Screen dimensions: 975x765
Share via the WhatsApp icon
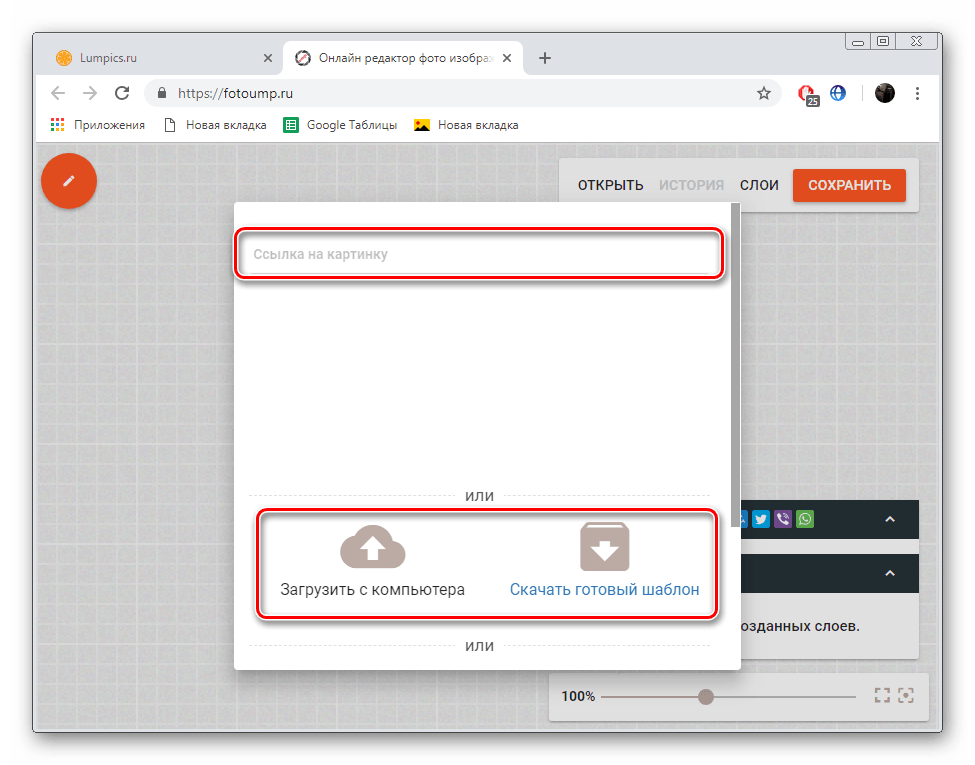pyautogui.click(x=805, y=519)
